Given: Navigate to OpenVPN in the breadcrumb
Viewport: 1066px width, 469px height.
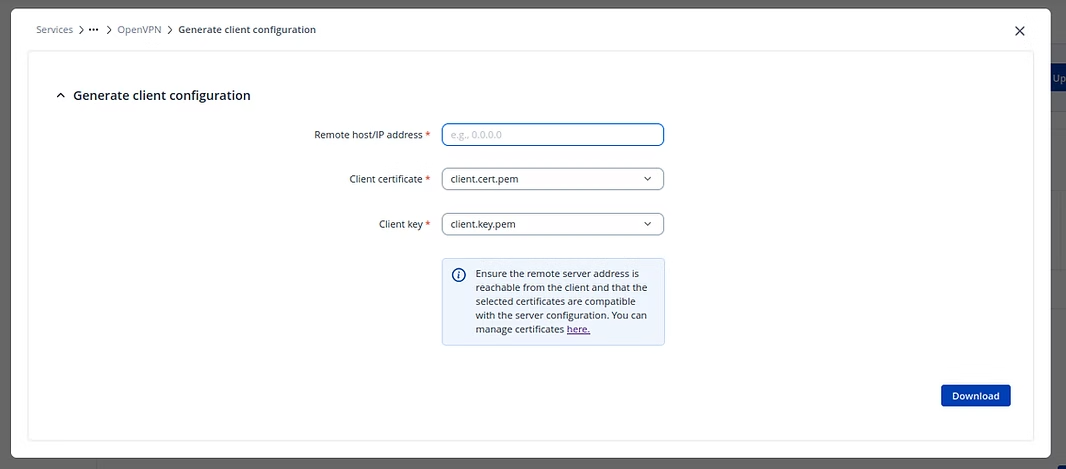Looking at the screenshot, I should coord(139,30).
